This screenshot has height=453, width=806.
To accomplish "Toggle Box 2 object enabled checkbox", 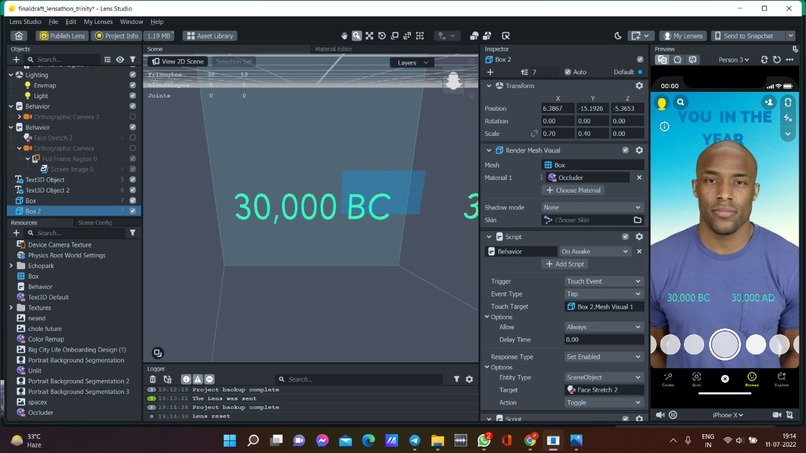I will [x=133, y=211].
